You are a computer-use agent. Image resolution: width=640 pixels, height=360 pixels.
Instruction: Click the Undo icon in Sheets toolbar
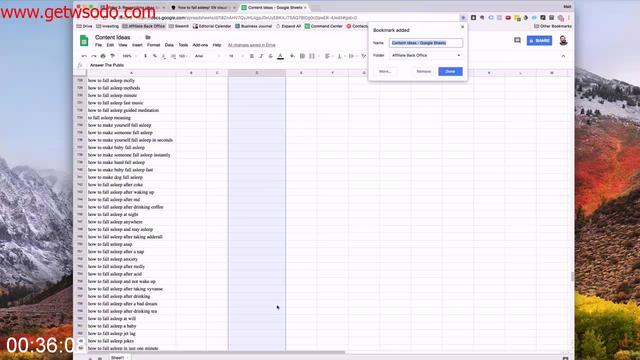(84, 56)
